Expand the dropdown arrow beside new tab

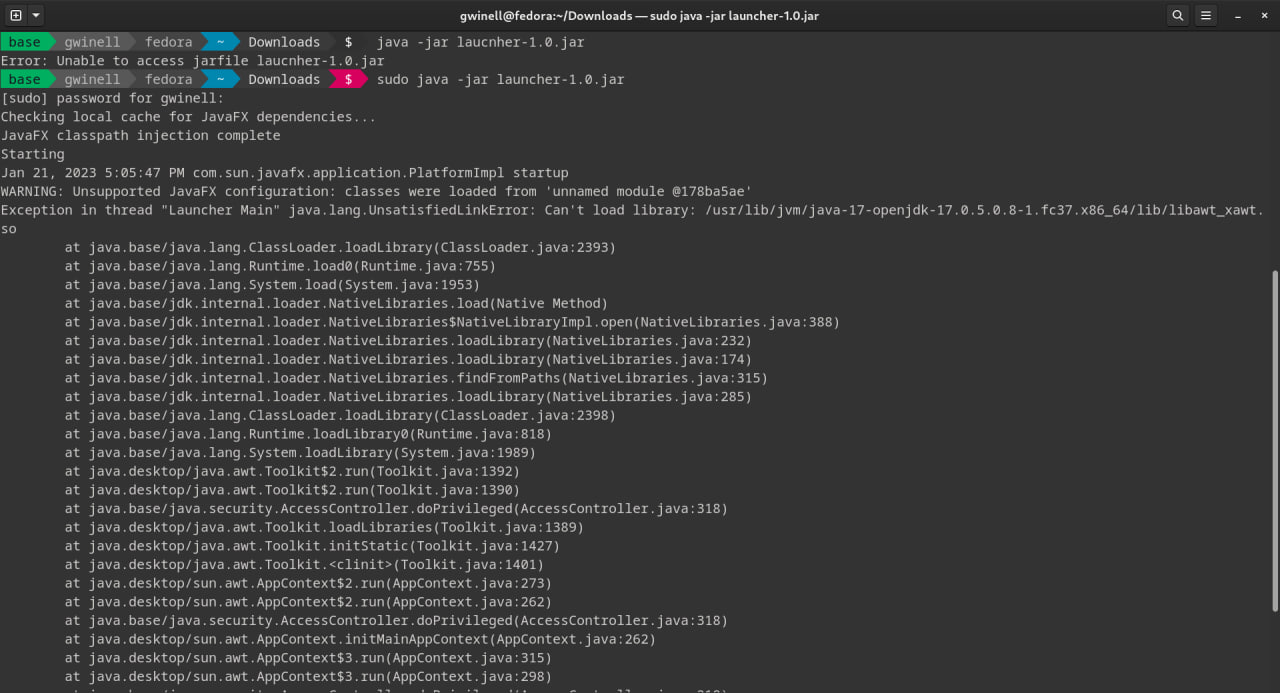[36, 15]
